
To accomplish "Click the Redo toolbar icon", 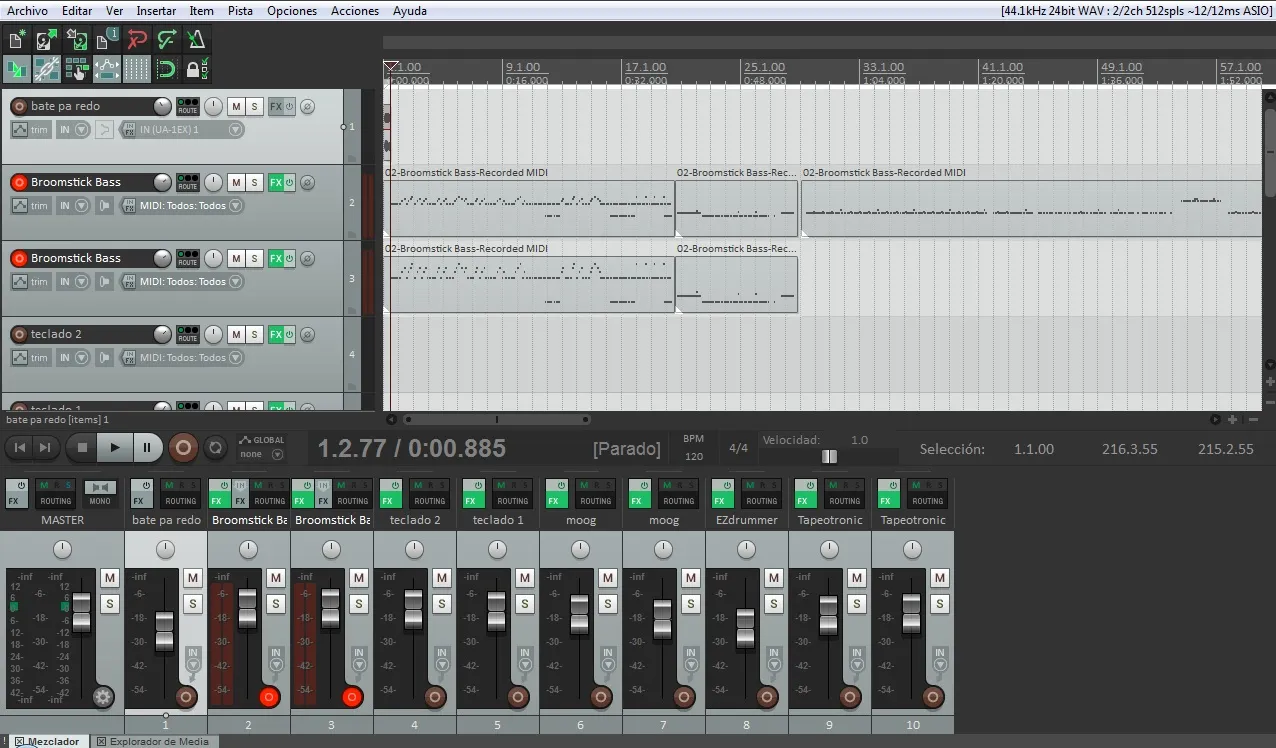I will [x=166, y=40].
